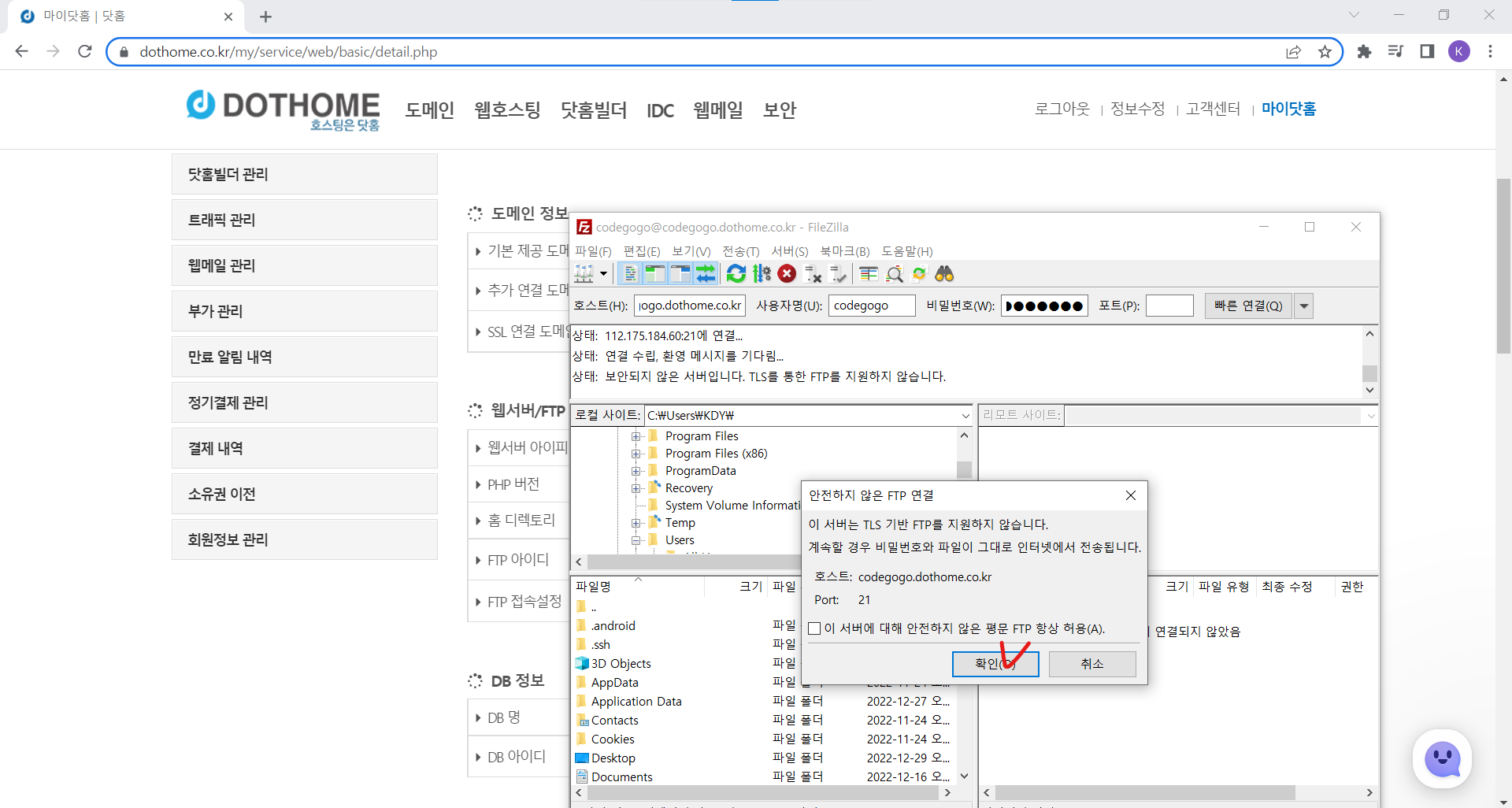Screen dimensions: 1512x808
Task: Open the 도메인 navigation menu item
Action: [x=430, y=110]
